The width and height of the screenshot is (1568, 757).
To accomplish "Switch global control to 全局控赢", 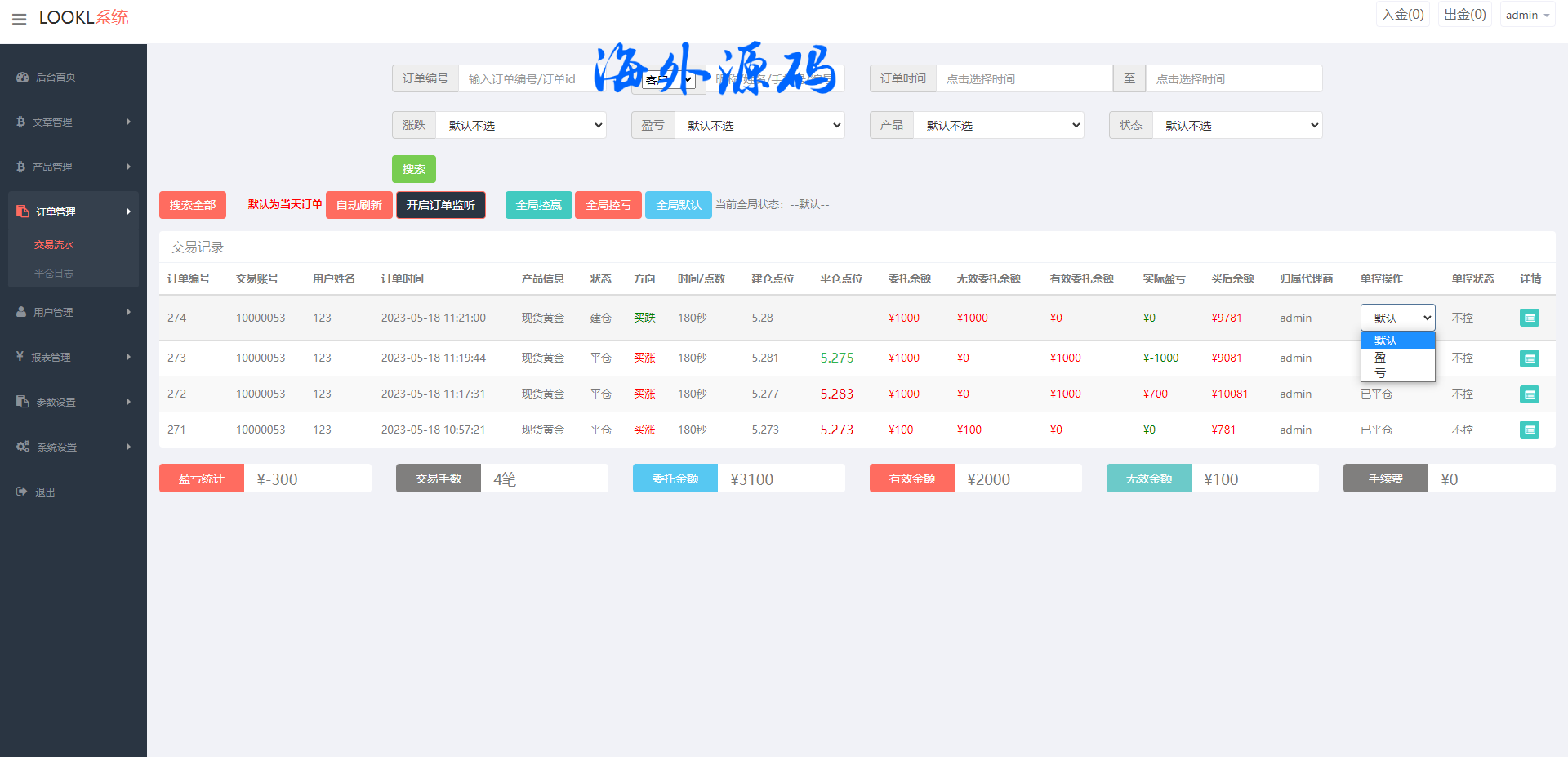I will tap(538, 205).
